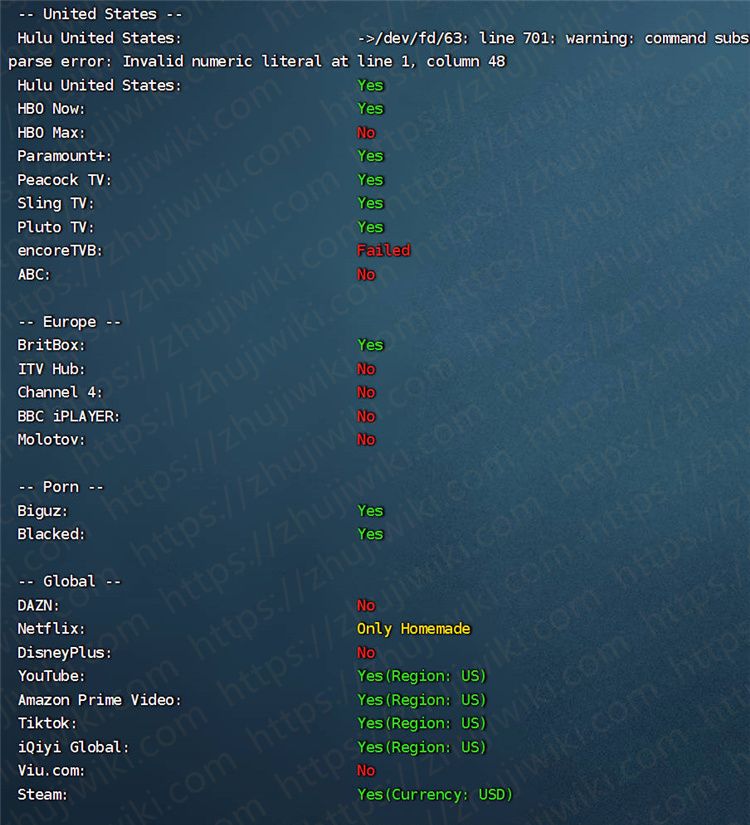Click the 'Yes' result for Peacock TV
The height and width of the screenshot is (825, 750).
pos(371,180)
